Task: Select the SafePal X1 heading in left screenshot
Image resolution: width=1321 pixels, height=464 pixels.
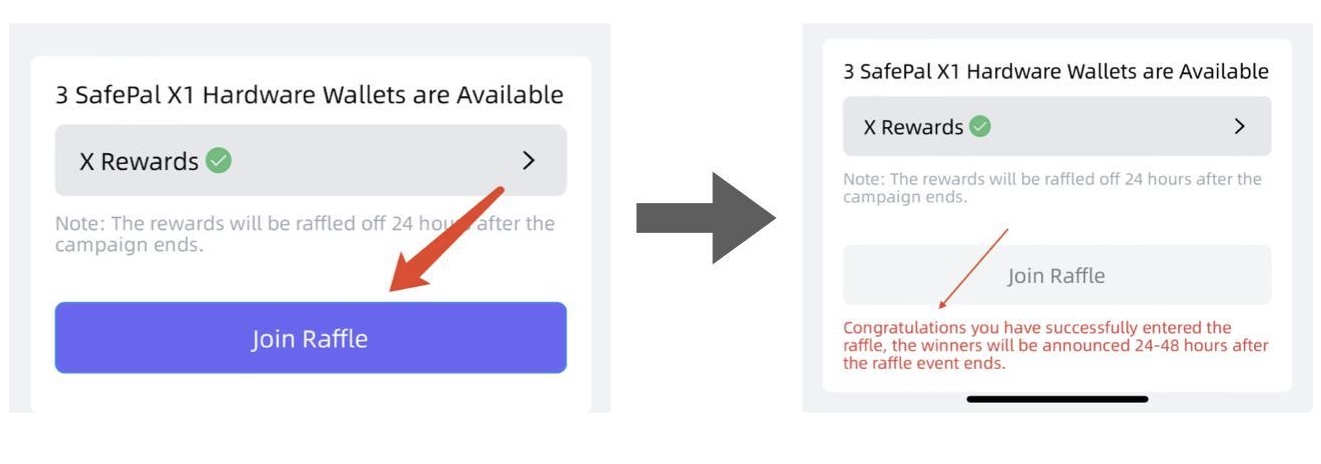Action: coord(309,95)
